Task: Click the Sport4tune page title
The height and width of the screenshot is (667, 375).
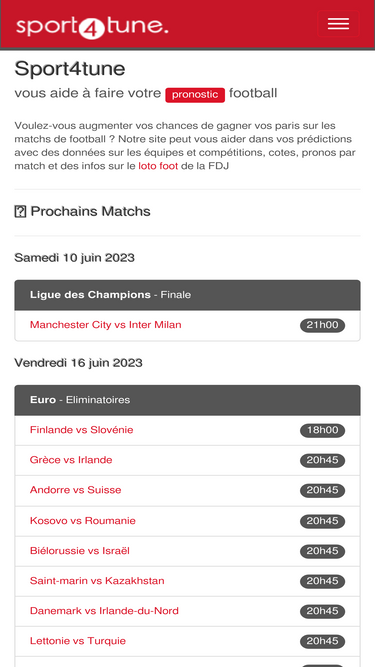Action: point(70,68)
